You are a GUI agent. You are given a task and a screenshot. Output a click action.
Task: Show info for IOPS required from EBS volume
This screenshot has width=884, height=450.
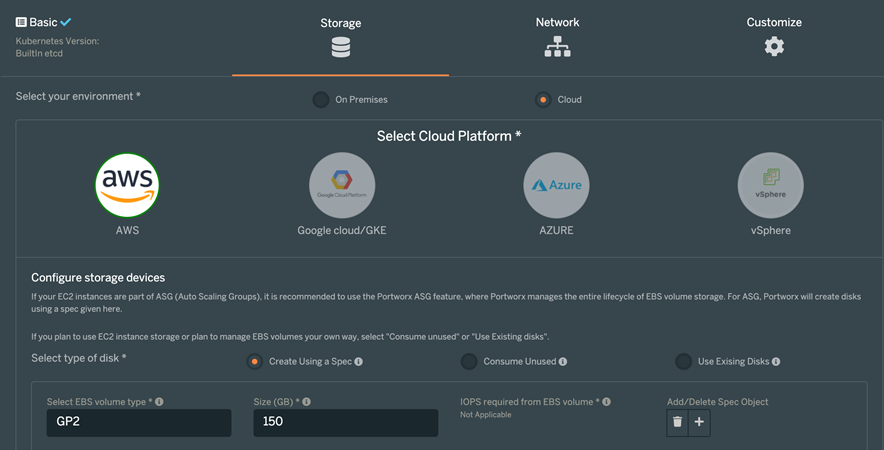[x=607, y=402]
